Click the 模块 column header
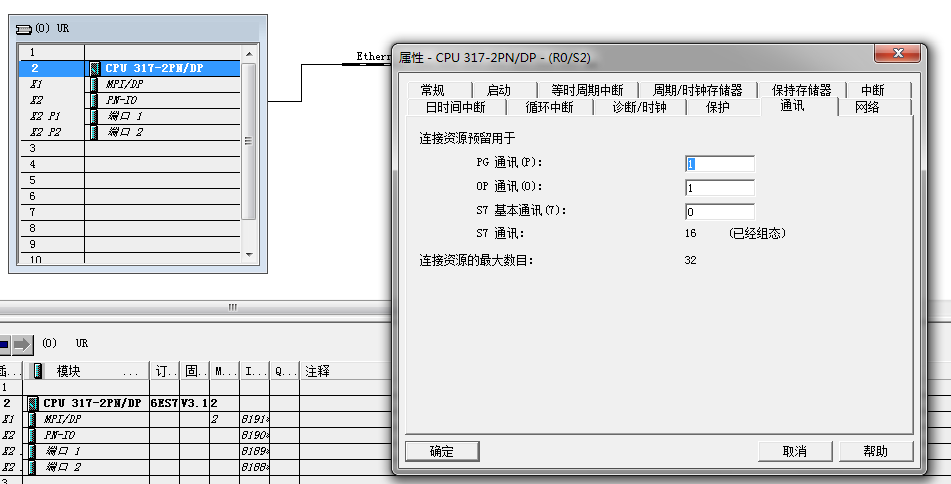 86,371
